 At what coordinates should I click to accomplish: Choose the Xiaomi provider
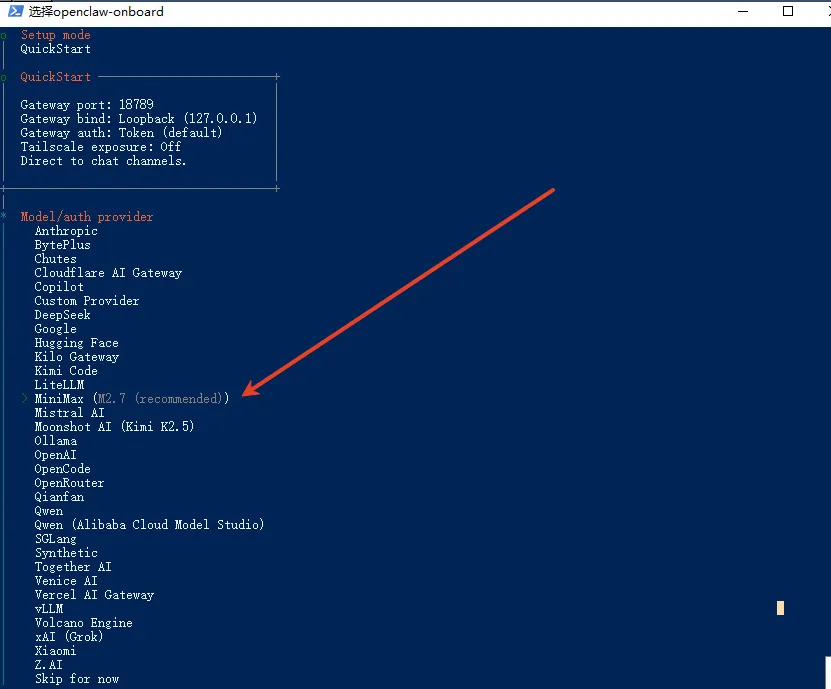pos(56,651)
